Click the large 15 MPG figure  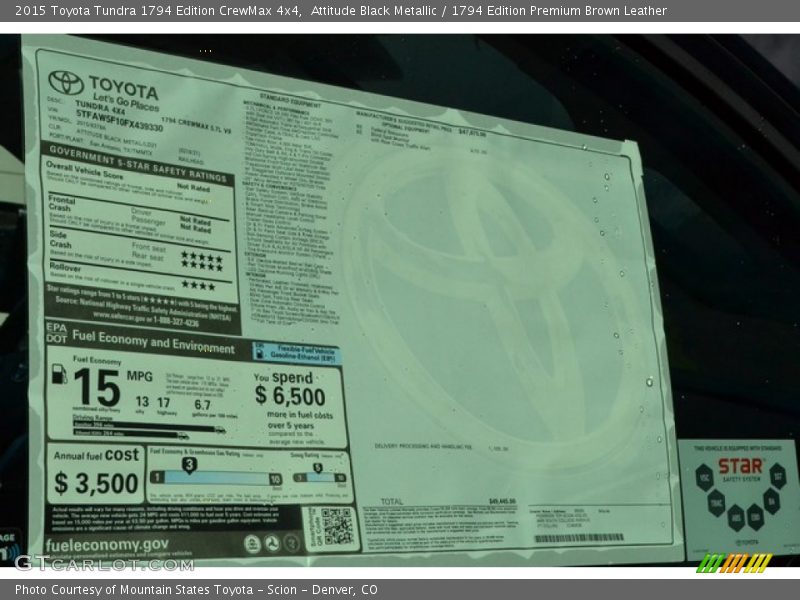(x=96, y=387)
